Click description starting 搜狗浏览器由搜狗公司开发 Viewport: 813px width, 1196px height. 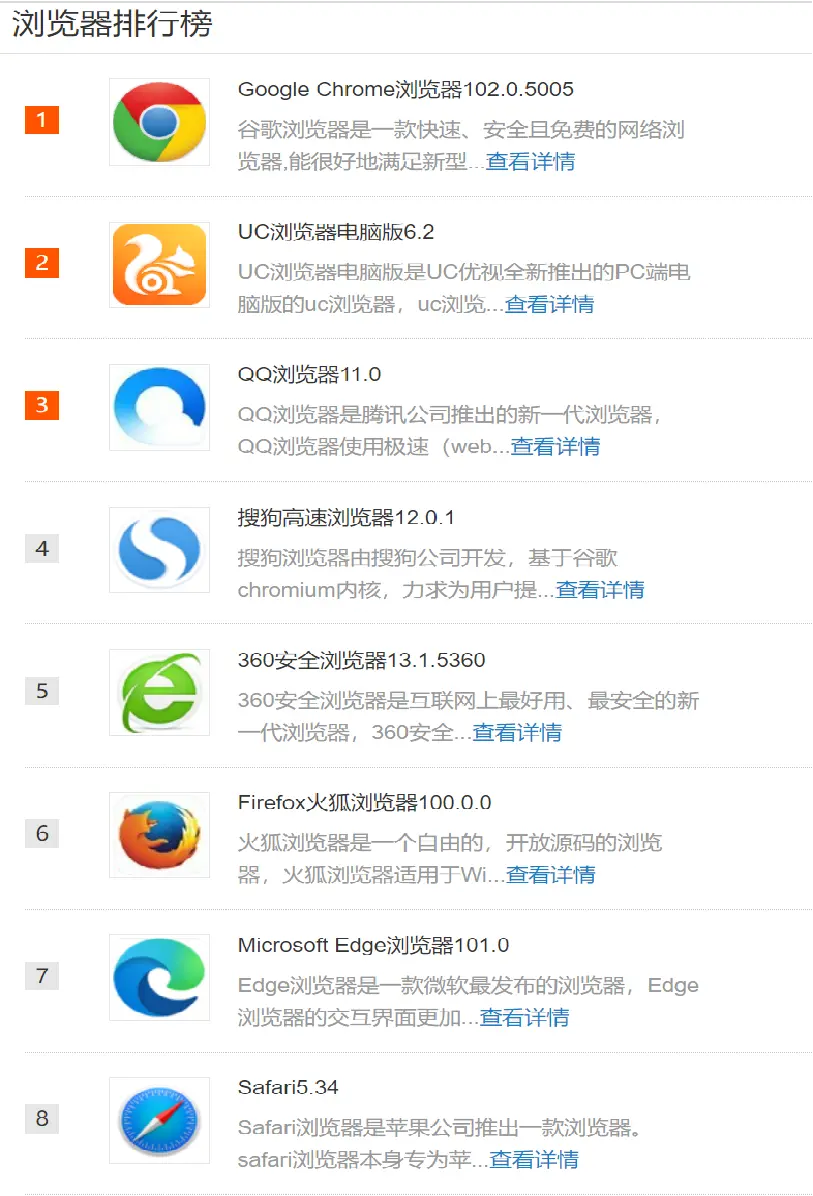click(442, 574)
